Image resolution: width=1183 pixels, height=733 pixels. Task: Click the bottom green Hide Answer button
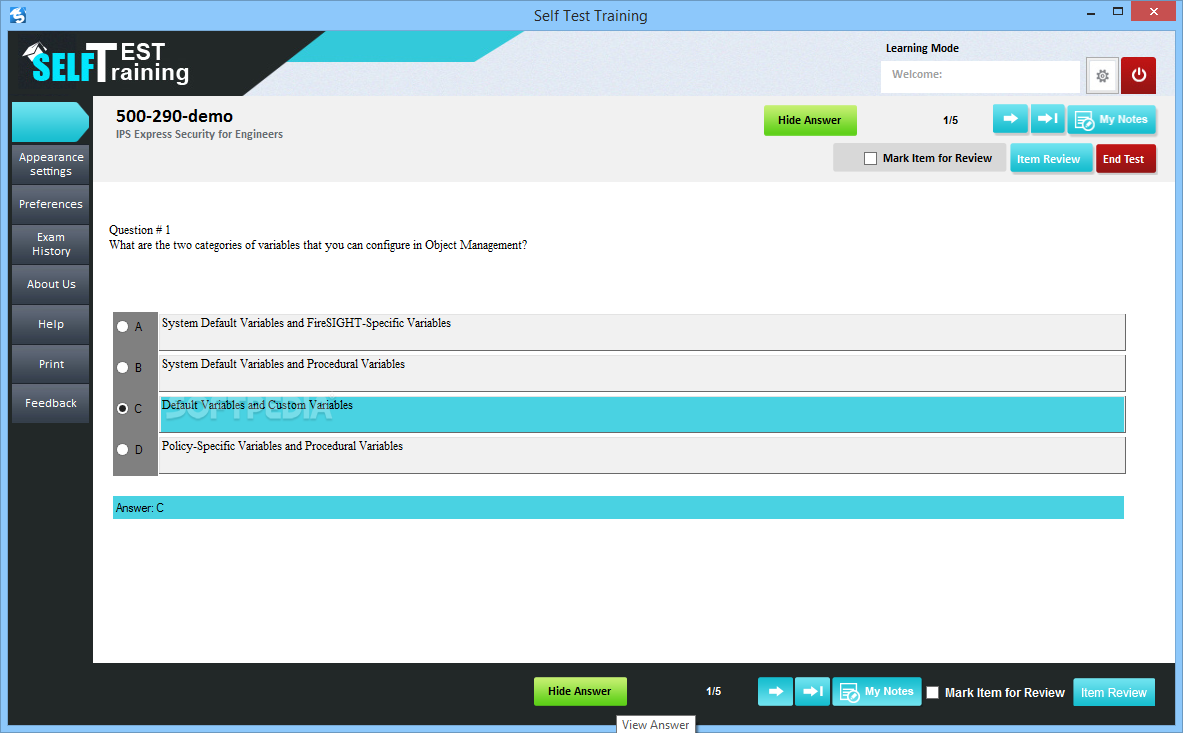[x=579, y=691]
